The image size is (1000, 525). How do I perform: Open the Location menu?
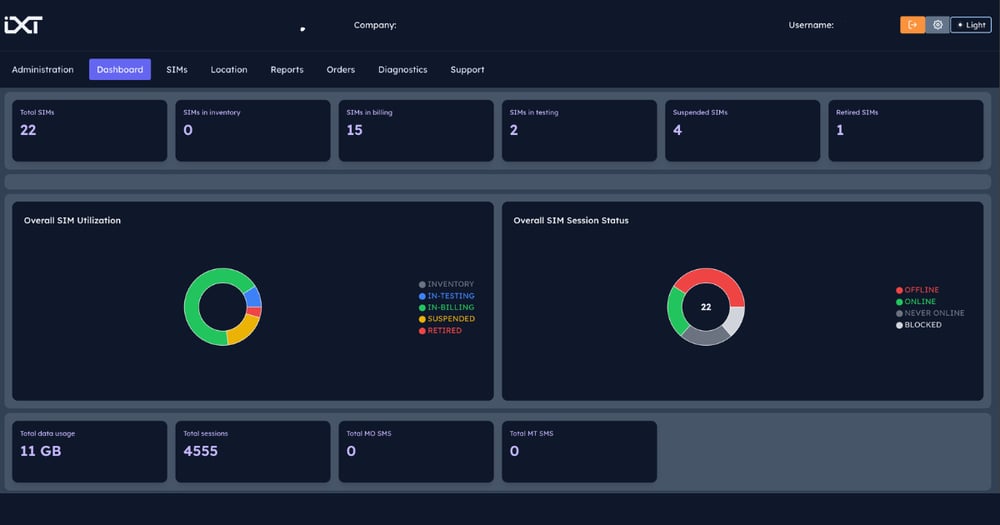[x=229, y=70]
